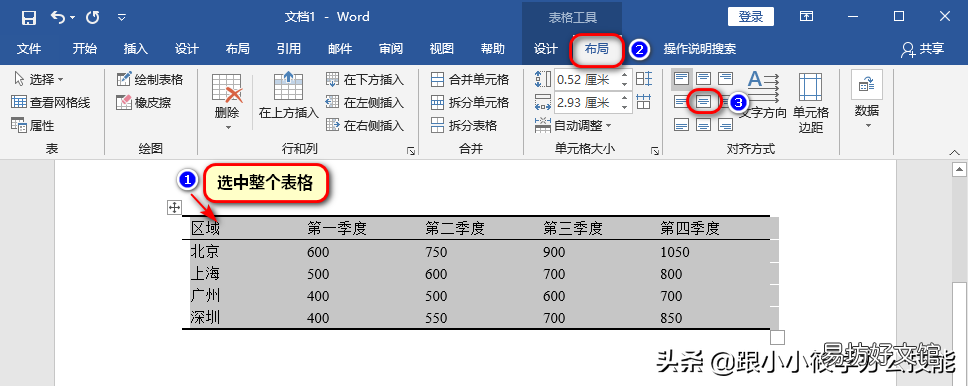Increase row height with up stepper
Viewport: 968px width, 386px height.
coord(625,75)
